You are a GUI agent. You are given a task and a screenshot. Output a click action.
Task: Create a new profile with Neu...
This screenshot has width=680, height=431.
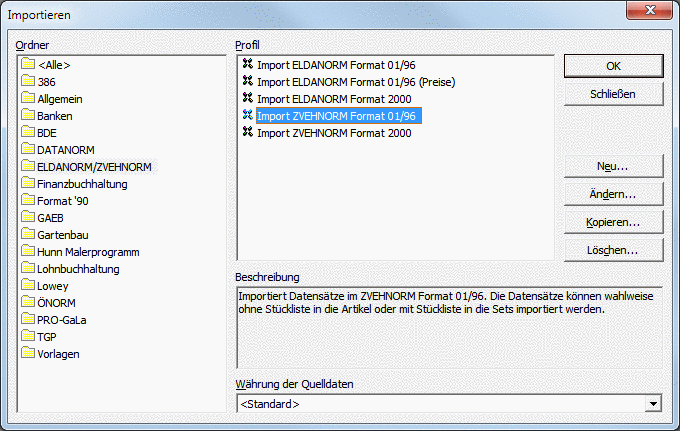coord(614,166)
